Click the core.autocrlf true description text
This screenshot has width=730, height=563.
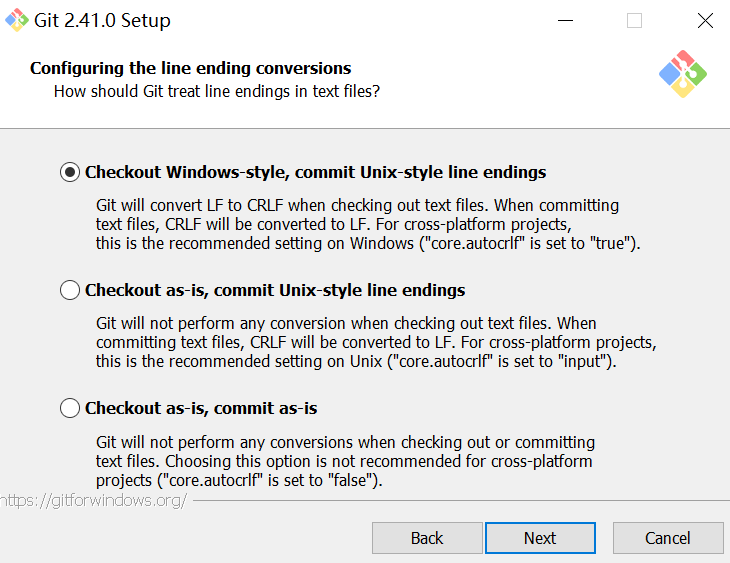[368, 224]
